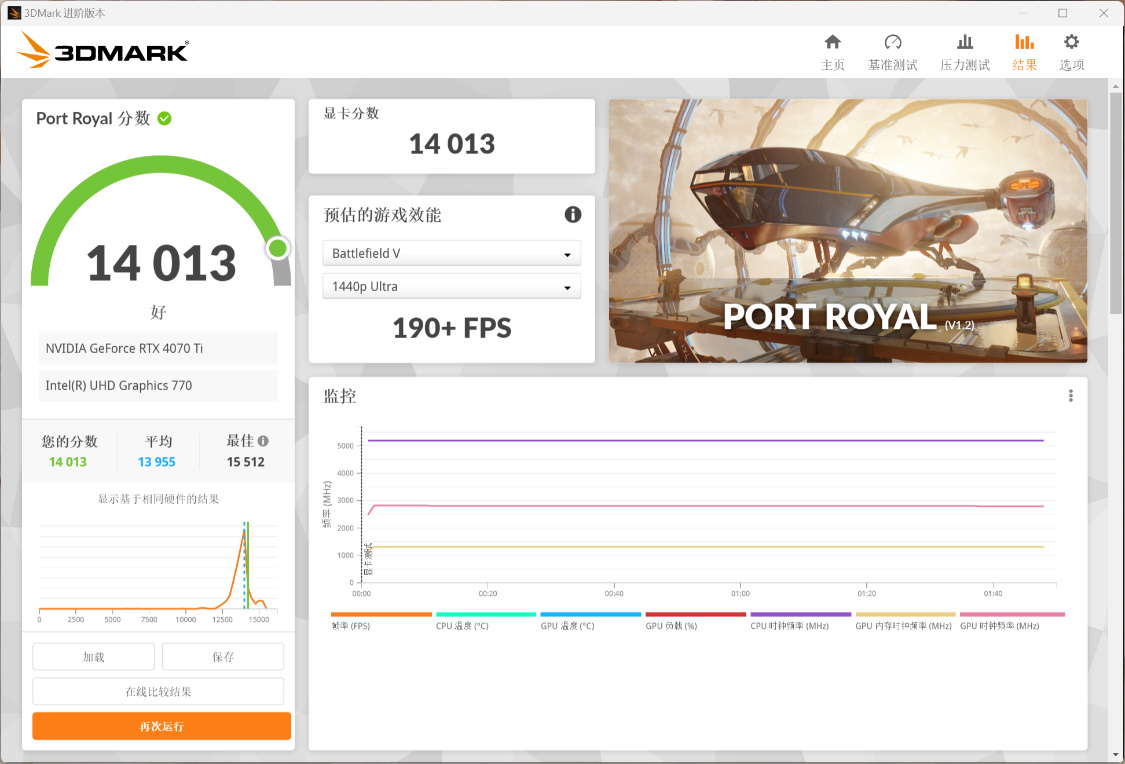Image resolution: width=1125 pixels, height=764 pixels.
Task: Click the 3DMark title bar app icon
Action: pyautogui.click(x=14, y=13)
